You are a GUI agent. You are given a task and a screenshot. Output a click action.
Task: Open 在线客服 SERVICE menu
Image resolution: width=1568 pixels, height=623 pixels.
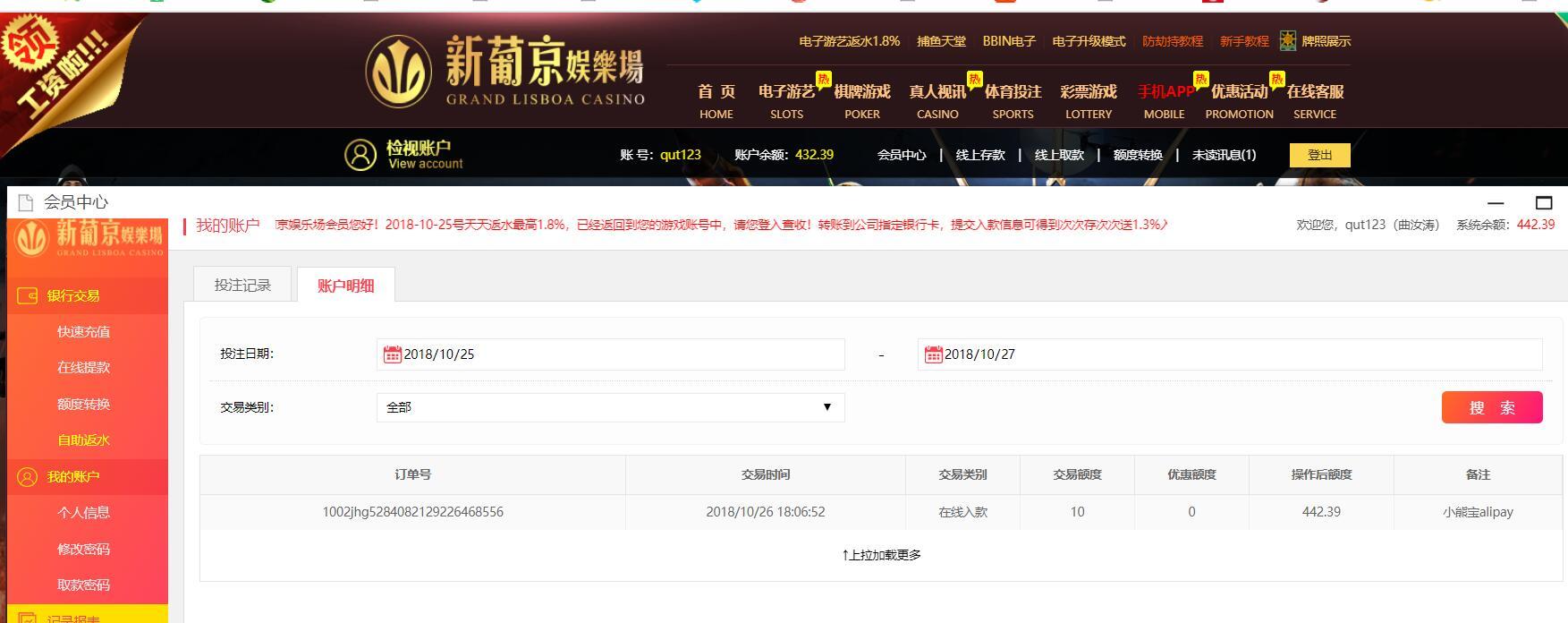click(1315, 101)
